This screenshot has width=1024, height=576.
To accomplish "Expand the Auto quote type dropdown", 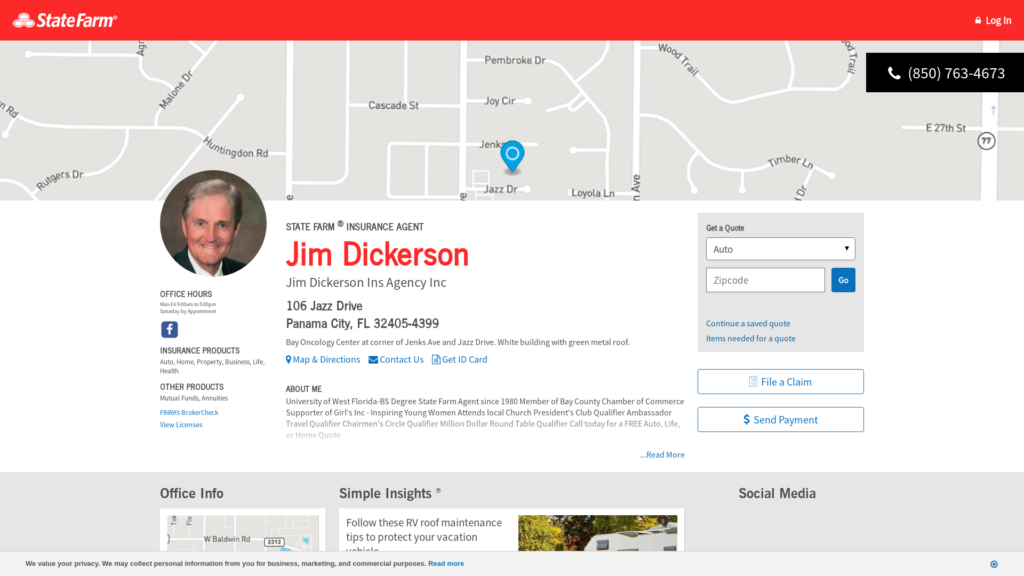I will [x=780, y=249].
